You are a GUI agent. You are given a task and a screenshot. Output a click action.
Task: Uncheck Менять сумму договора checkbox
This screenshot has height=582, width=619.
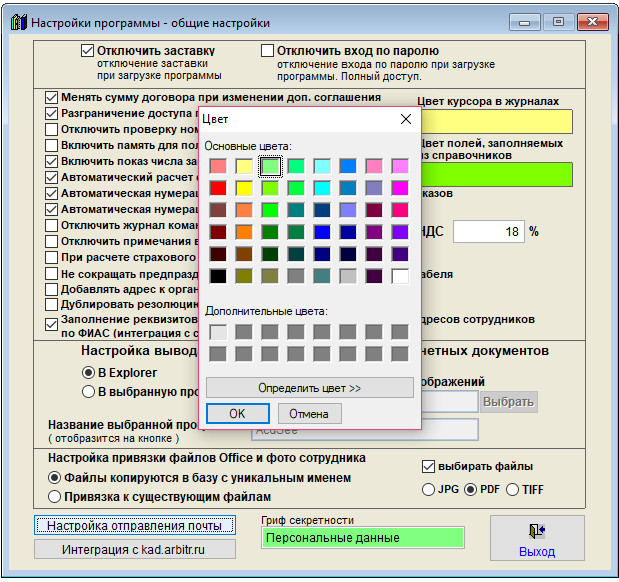pyautogui.click(x=52, y=98)
